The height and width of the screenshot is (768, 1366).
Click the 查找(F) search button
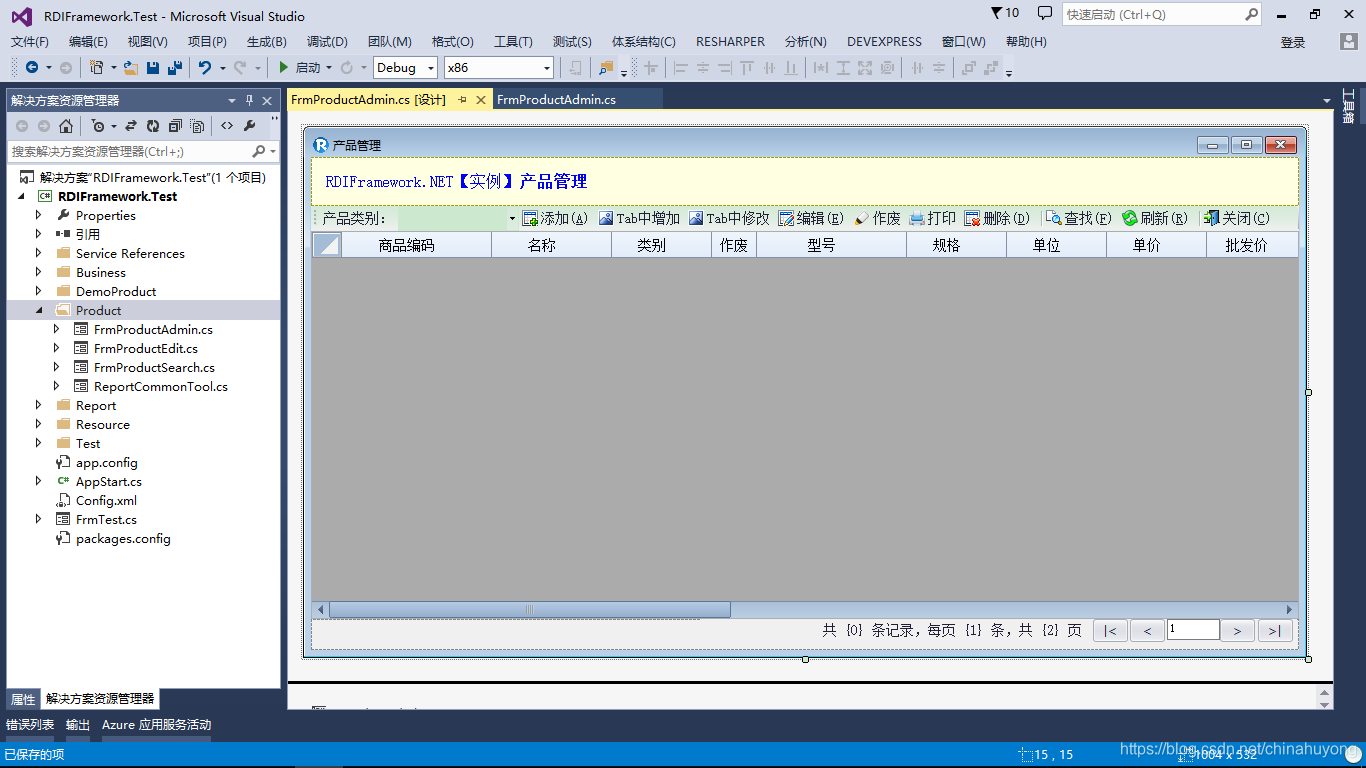pos(1078,218)
